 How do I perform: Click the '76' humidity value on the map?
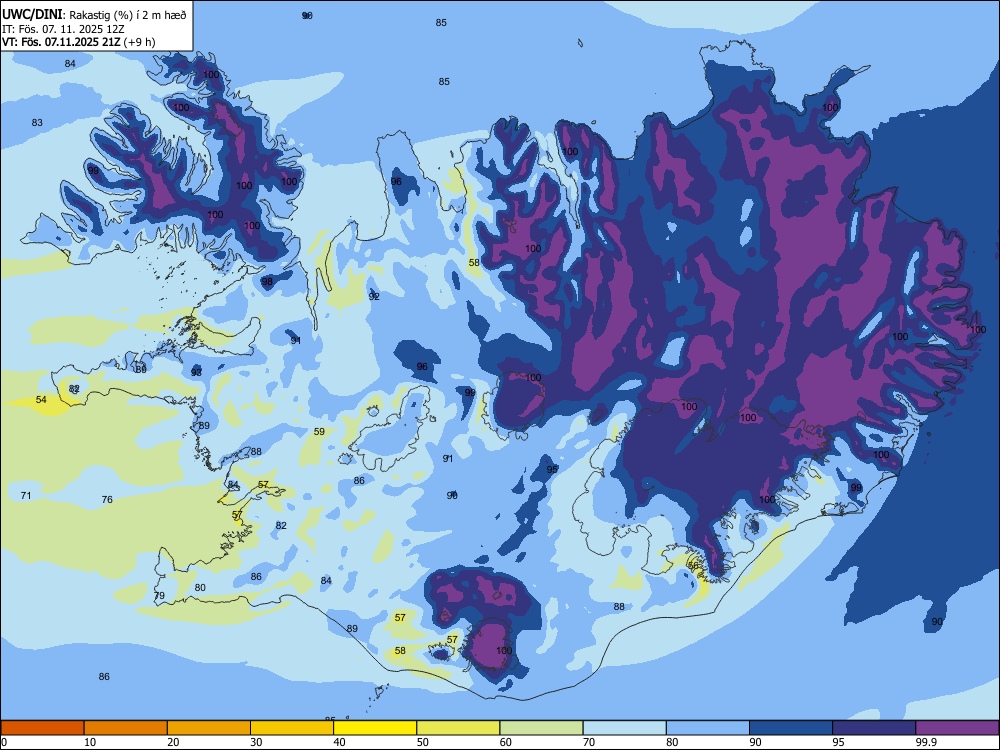107,499
